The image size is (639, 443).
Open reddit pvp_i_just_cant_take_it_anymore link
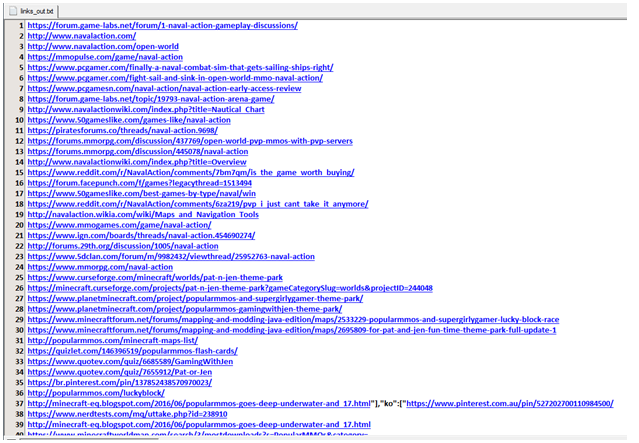tap(198, 204)
